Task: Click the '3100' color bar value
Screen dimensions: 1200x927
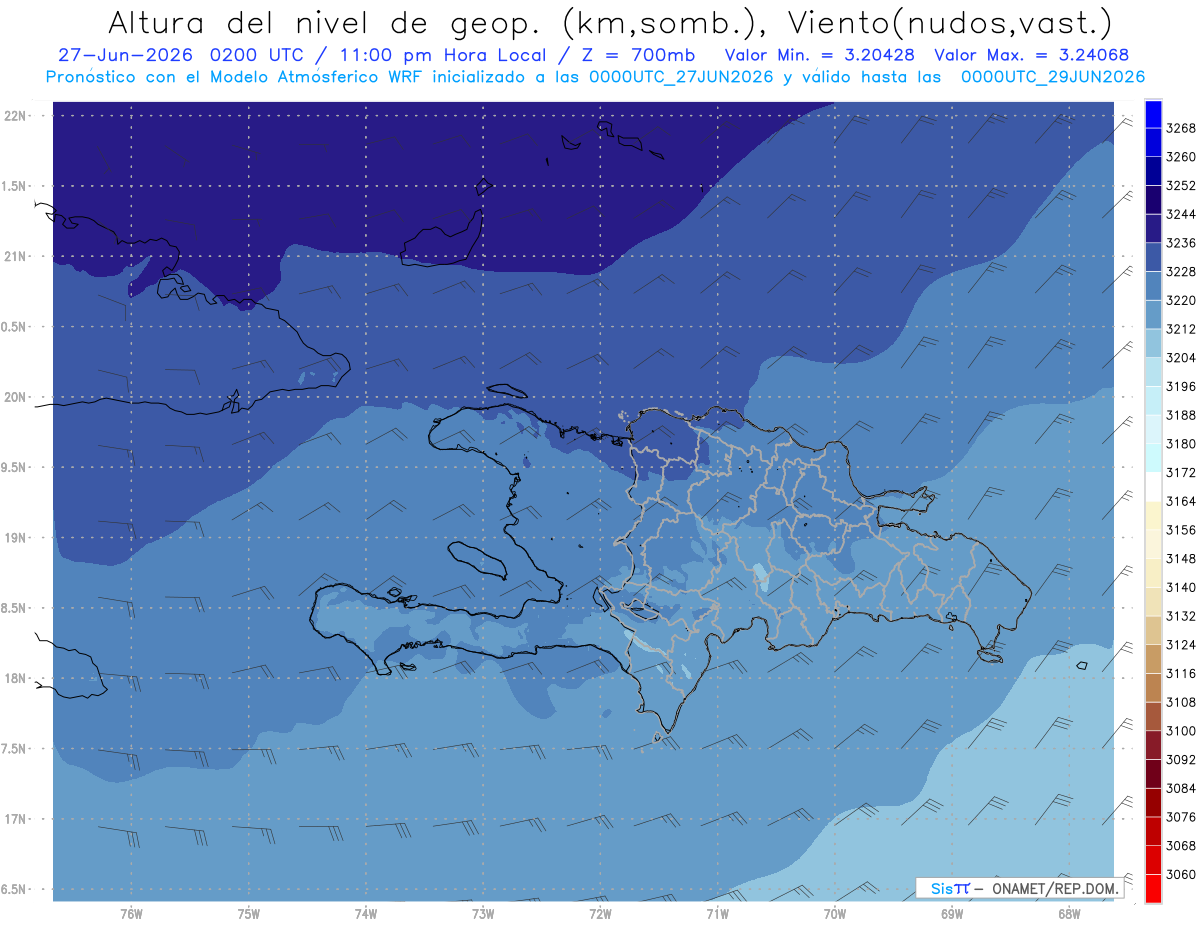Action: [x=1181, y=731]
